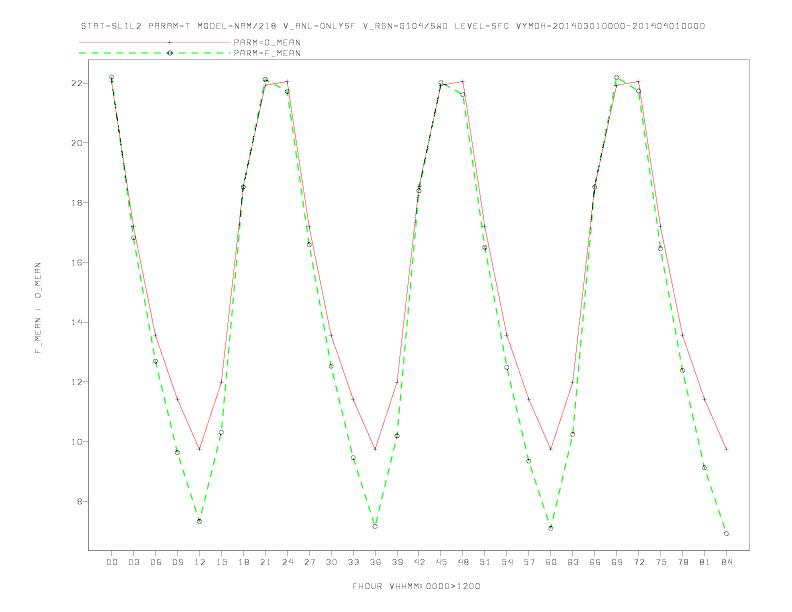This screenshot has width=792, height=612.
Task: Select the PARM=O_MEAN legend label
Action: coord(267,42)
